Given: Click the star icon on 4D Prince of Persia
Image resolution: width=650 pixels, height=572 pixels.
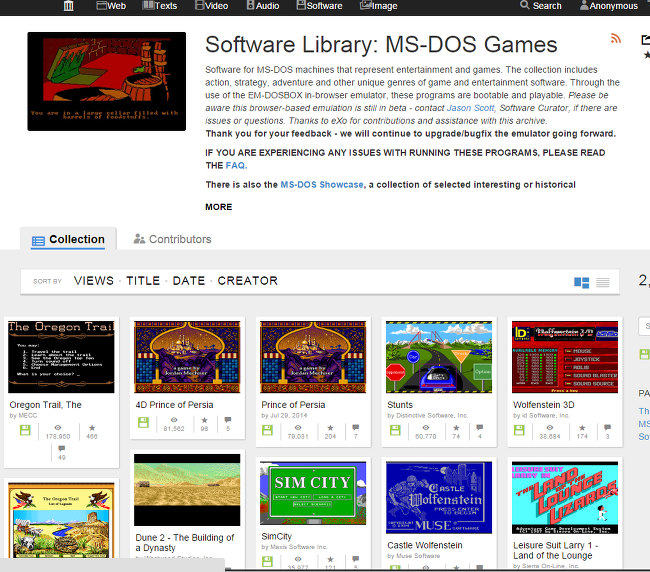Looking at the screenshot, I should tap(204, 420).
